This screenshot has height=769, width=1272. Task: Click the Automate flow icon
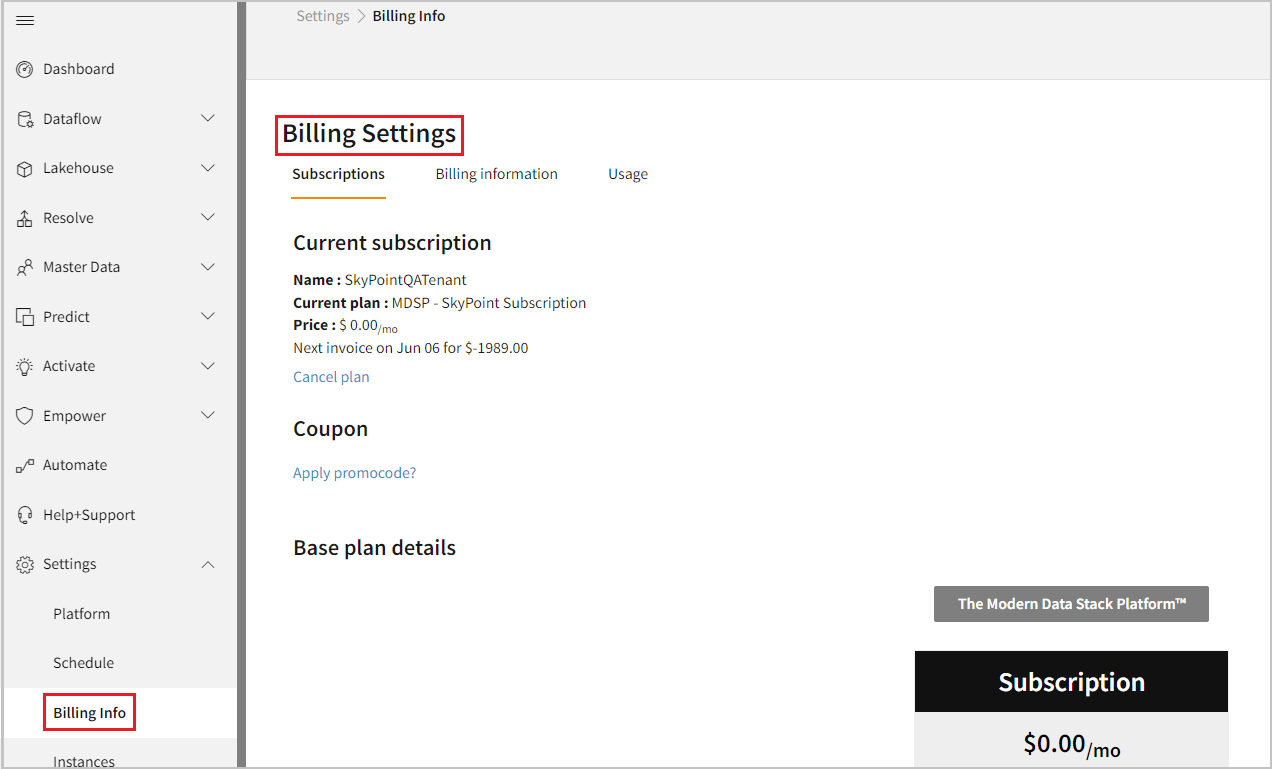tap(25, 465)
